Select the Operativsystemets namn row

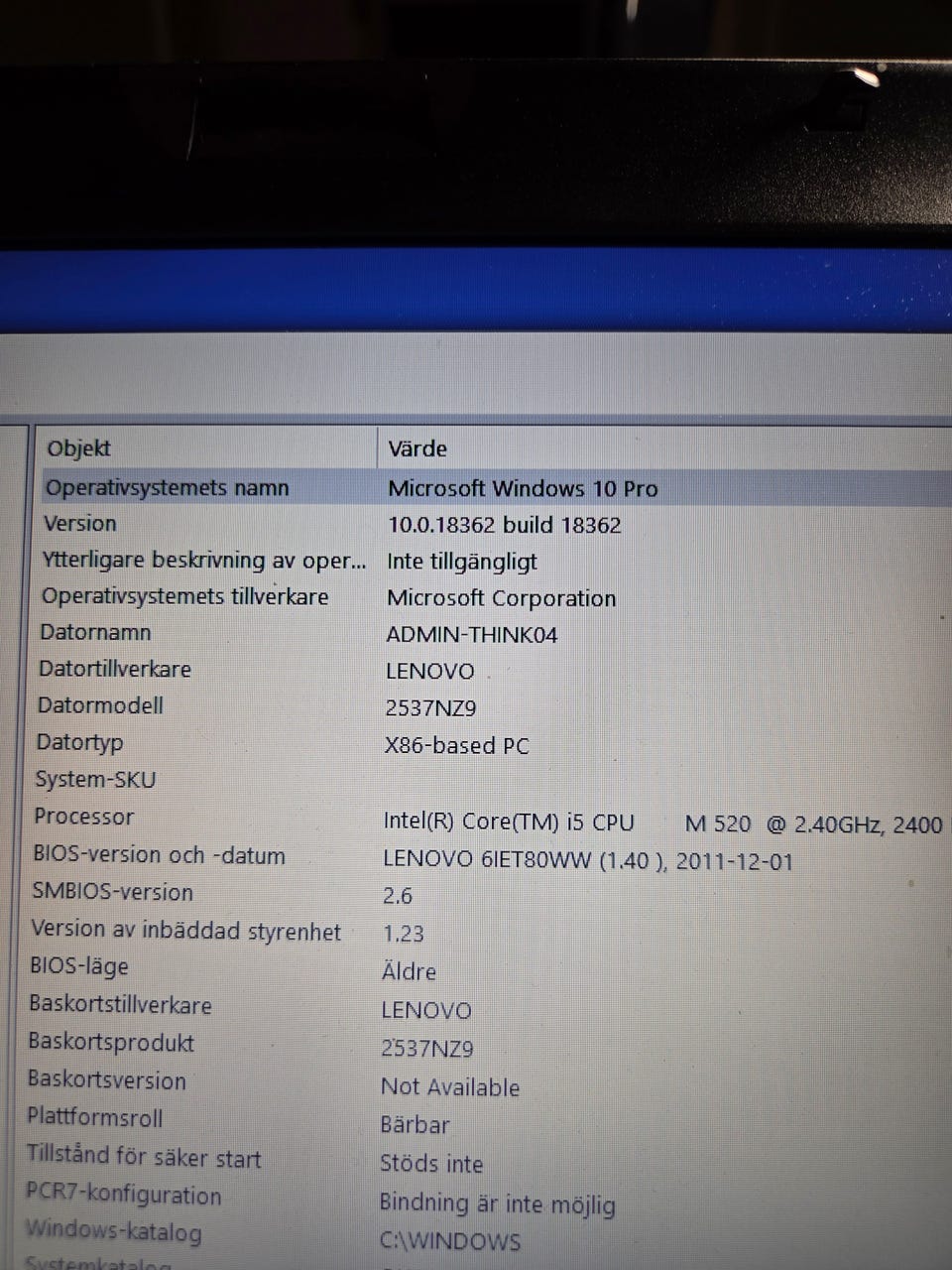click(x=168, y=487)
